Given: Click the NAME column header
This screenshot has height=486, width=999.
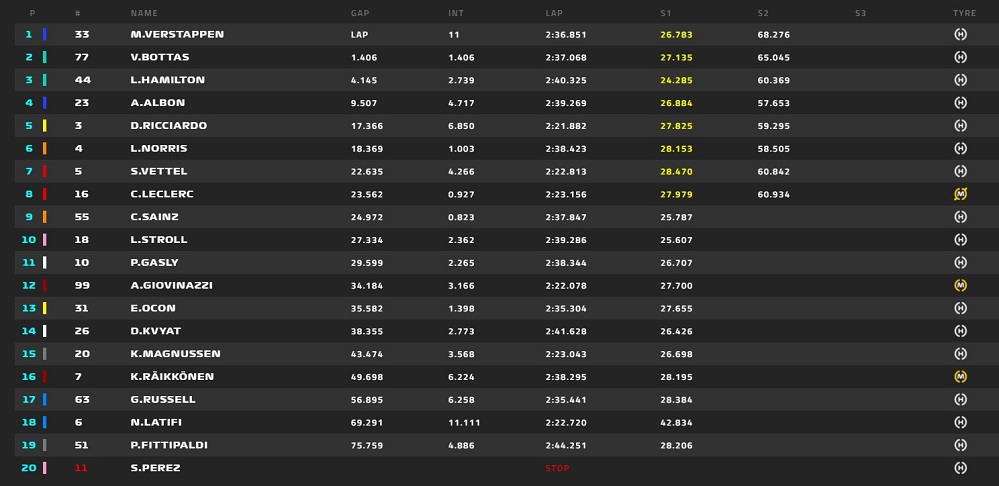Looking at the screenshot, I should [x=144, y=13].
